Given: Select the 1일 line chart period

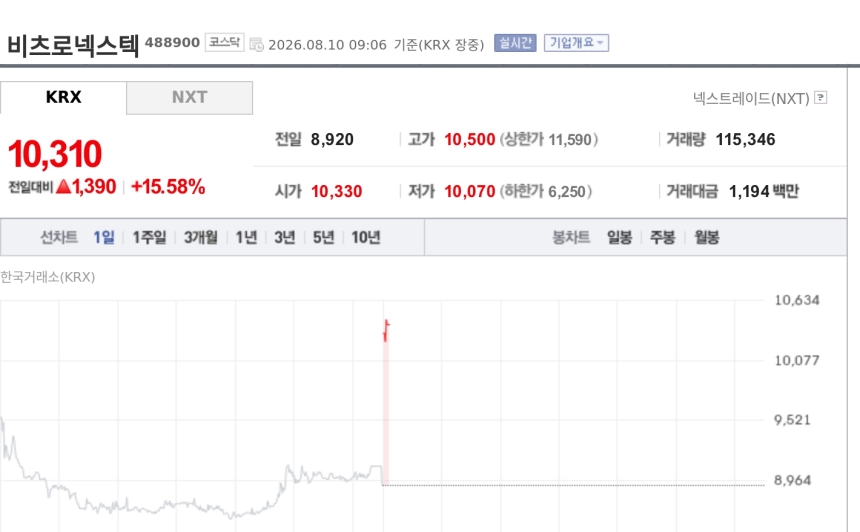Looking at the screenshot, I should tap(104, 237).
